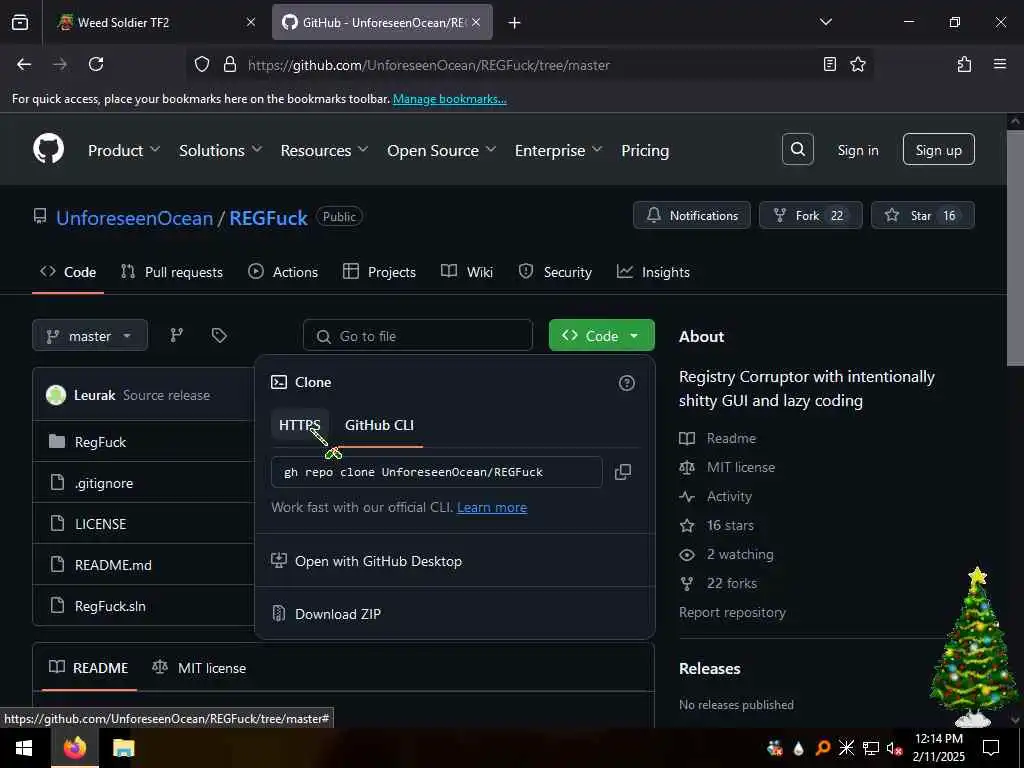
Task: Go back with the browser back arrow
Action: click(x=24, y=64)
